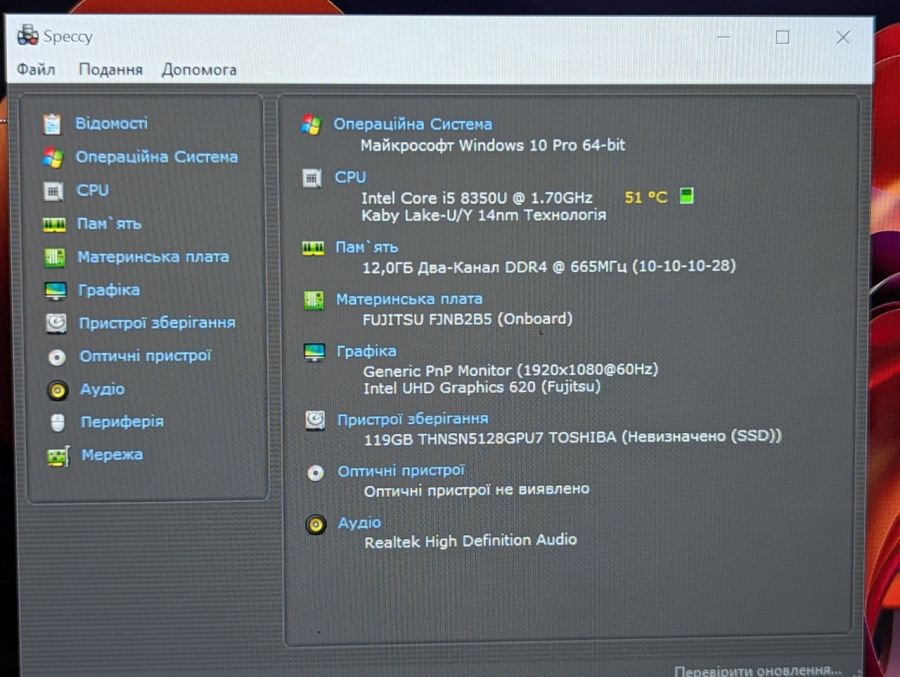Minimize the Speccy window
This screenshot has width=900, height=677.
click(723, 37)
